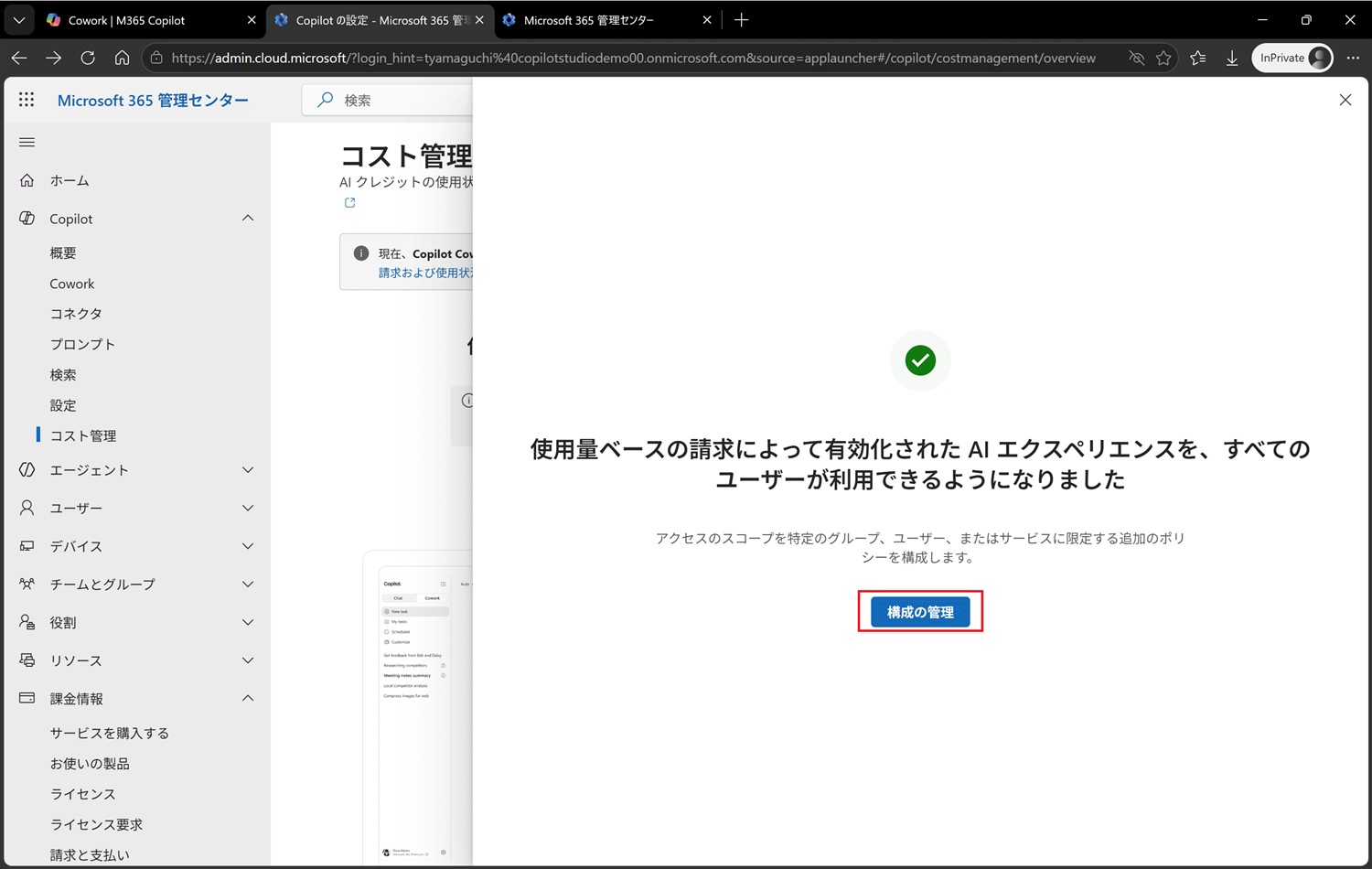View site information lock icon

pyautogui.click(x=156, y=58)
